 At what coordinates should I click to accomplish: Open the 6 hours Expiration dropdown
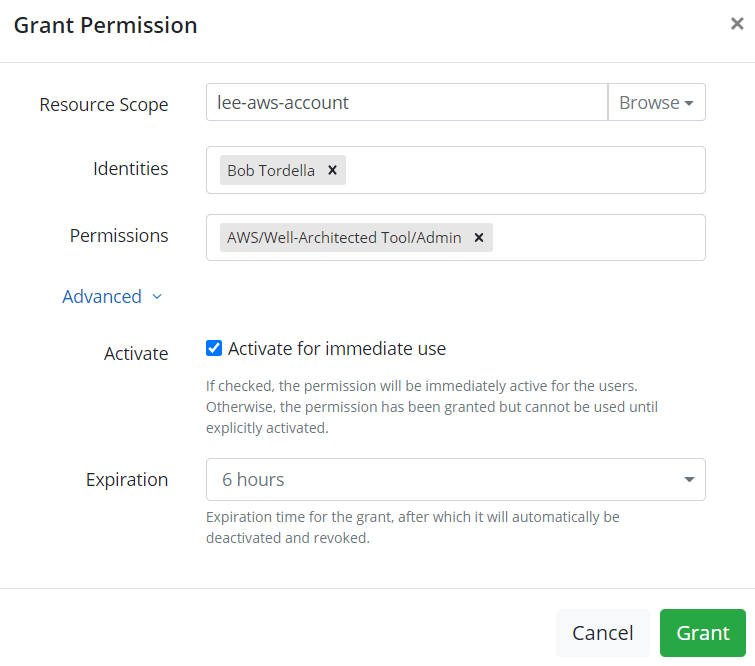[x=456, y=480]
